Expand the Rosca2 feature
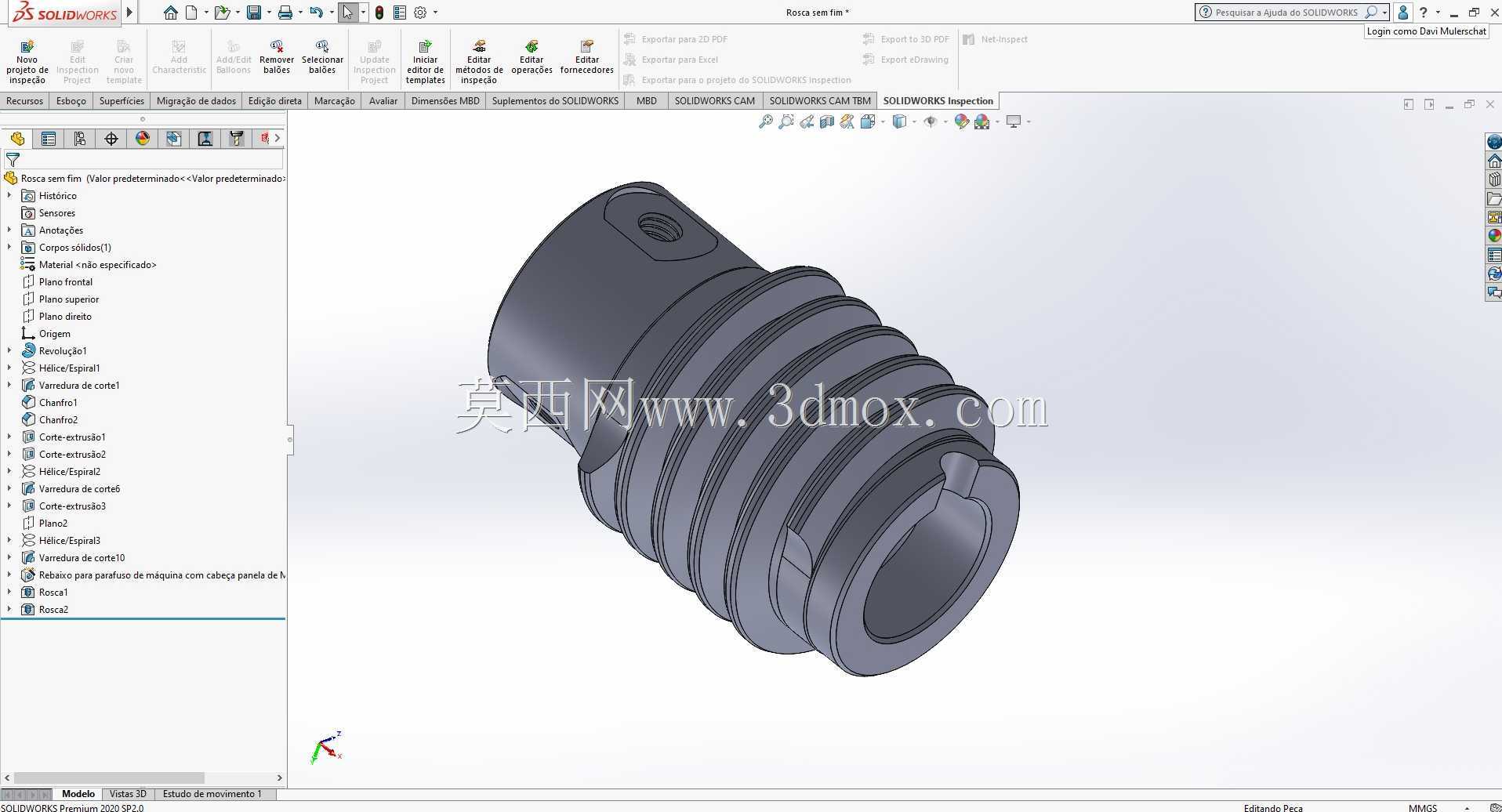Viewport: 1502px width, 812px height. point(9,609)
